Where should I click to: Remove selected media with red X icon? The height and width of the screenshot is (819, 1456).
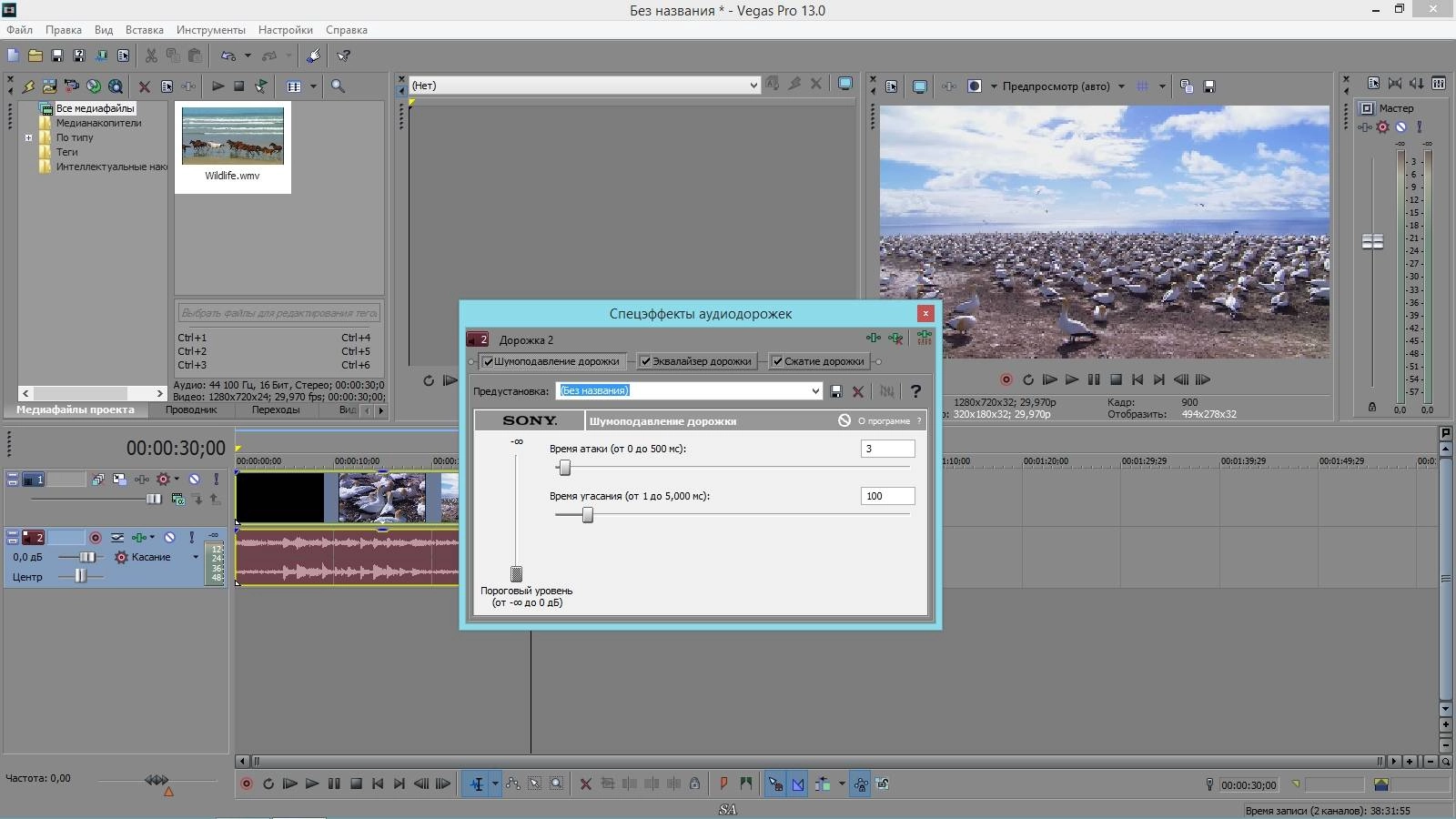(144, 86)
